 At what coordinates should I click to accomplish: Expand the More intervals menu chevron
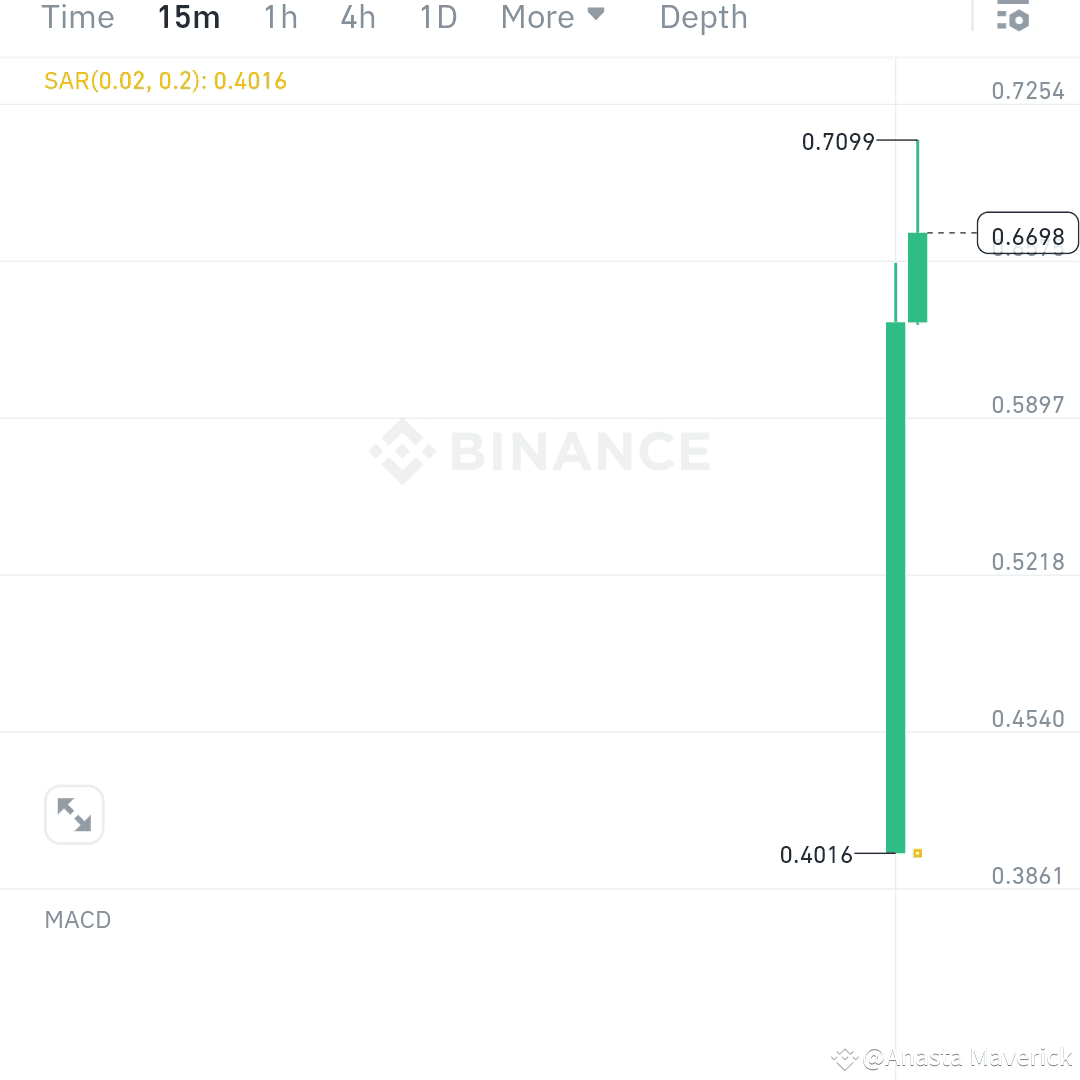(594, 14)
